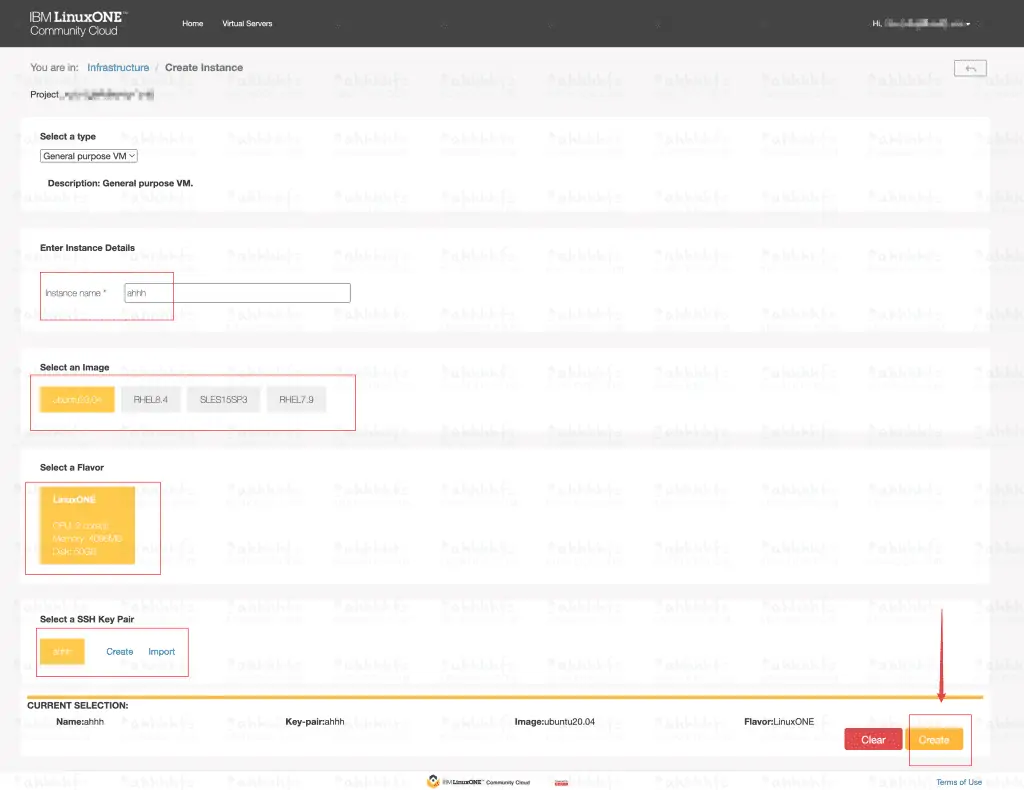Open the Home menu item
The width and height of the screenshot is (1024, 790).
(x=193, y=23)
